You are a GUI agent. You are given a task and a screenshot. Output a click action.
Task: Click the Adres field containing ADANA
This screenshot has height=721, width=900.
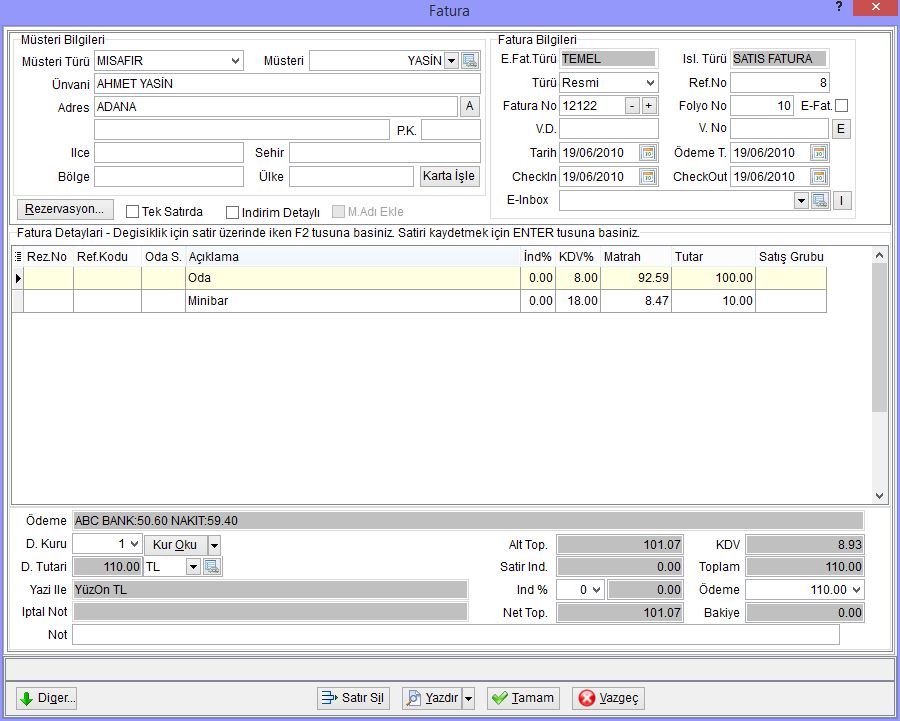click(x=276, y=107)
